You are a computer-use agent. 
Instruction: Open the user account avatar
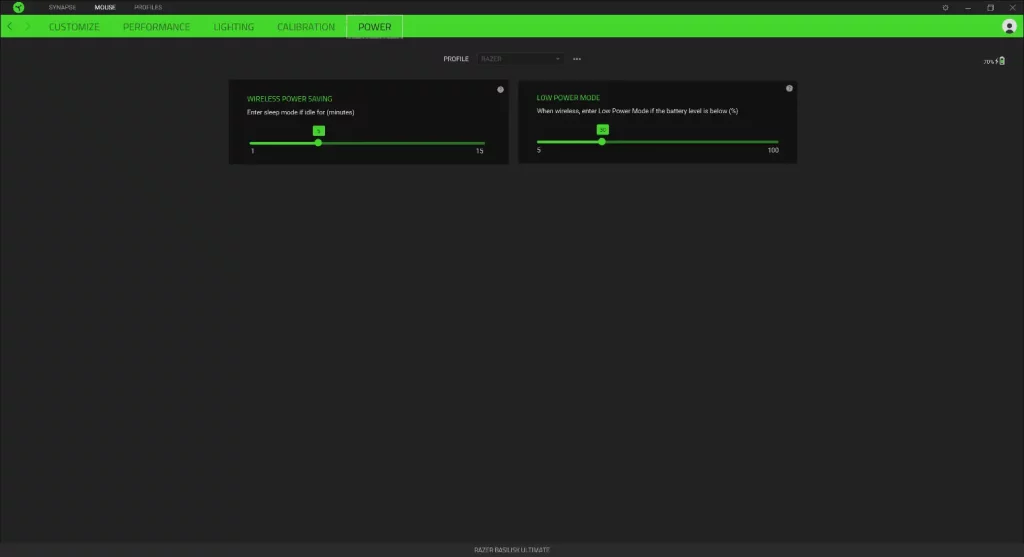point(1008,27)
